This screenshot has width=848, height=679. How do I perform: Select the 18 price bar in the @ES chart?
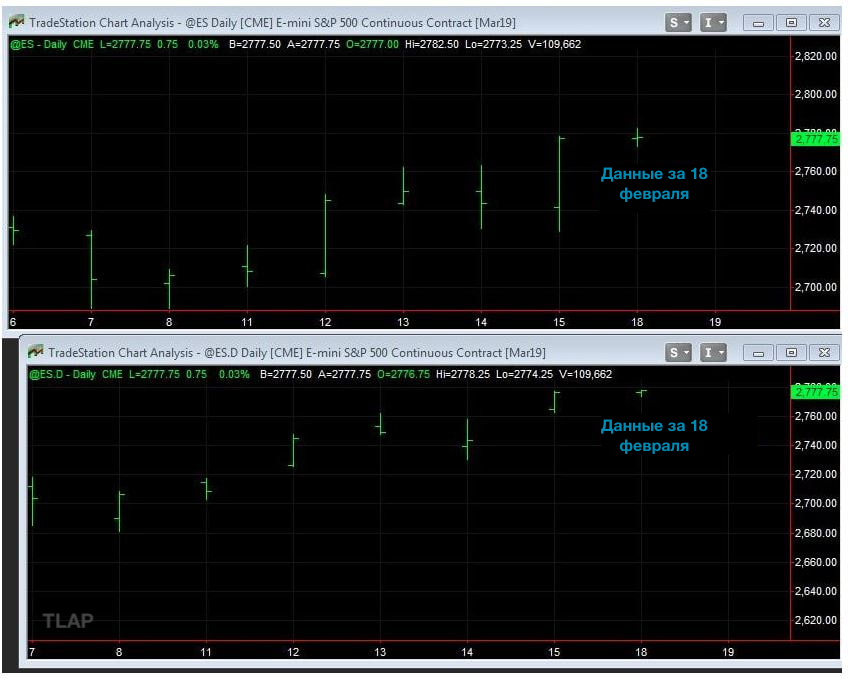pyautogui.click(x=638, y=138)
